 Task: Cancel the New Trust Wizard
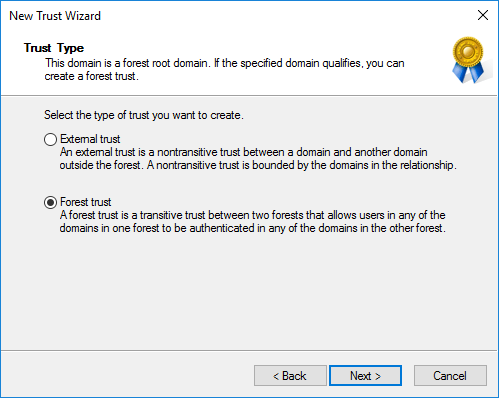[450, 376]
